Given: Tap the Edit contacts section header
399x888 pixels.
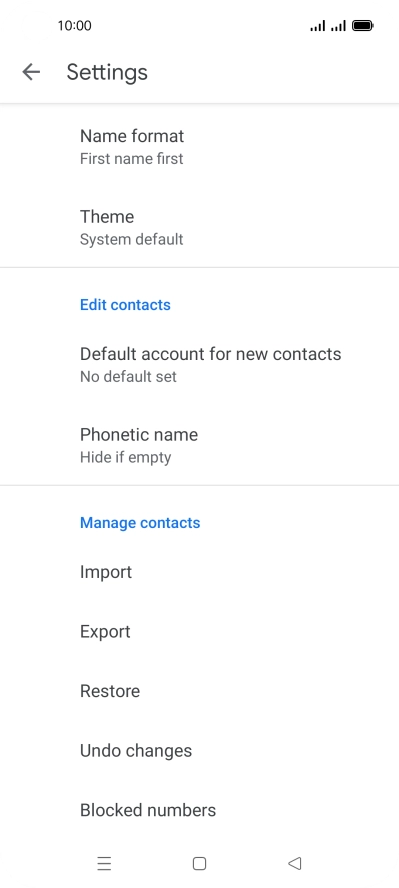Looking at the screenshot, I should tap(125, 305).
